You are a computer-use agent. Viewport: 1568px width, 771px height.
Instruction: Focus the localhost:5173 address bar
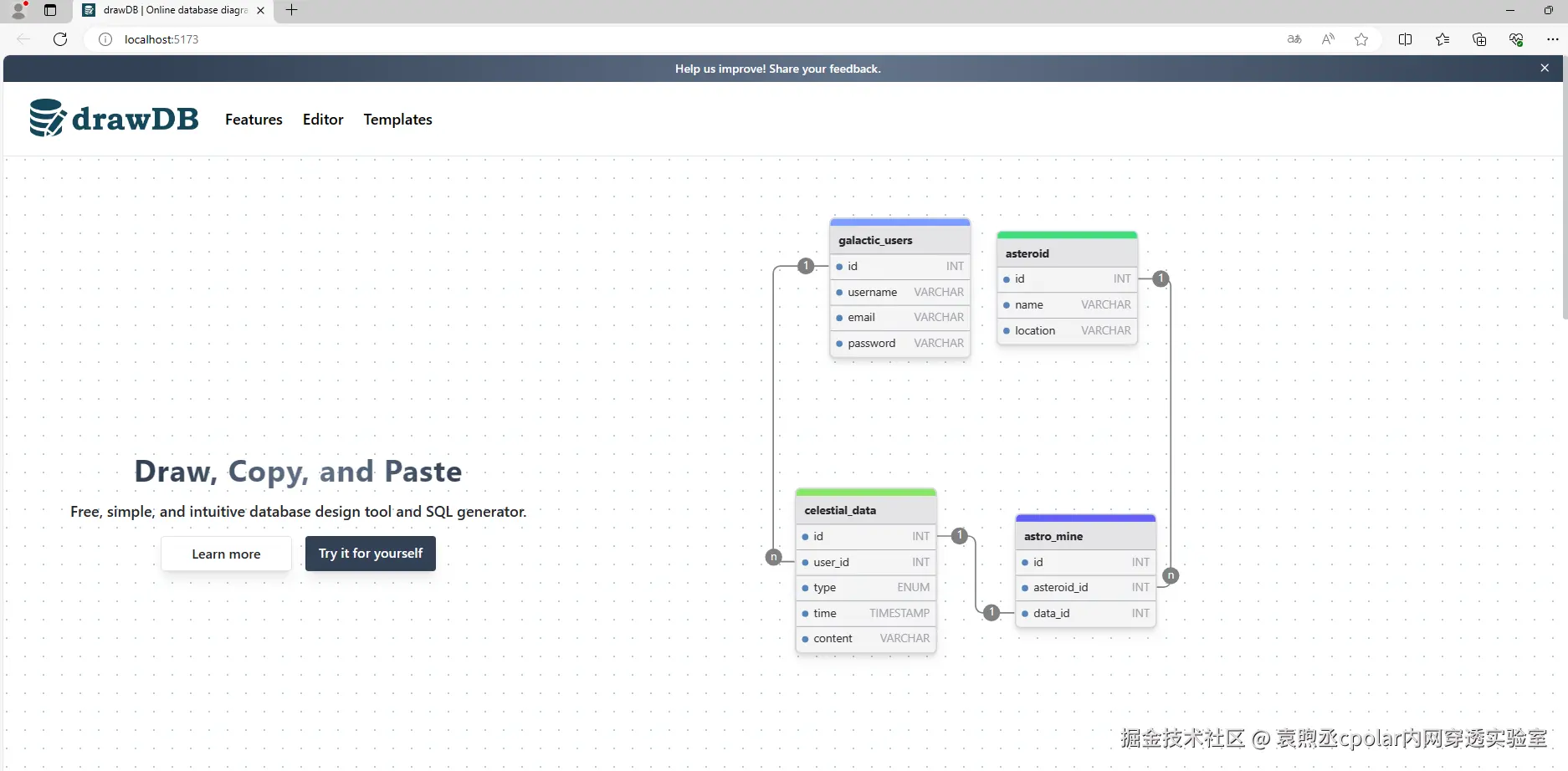click(686, 39)
